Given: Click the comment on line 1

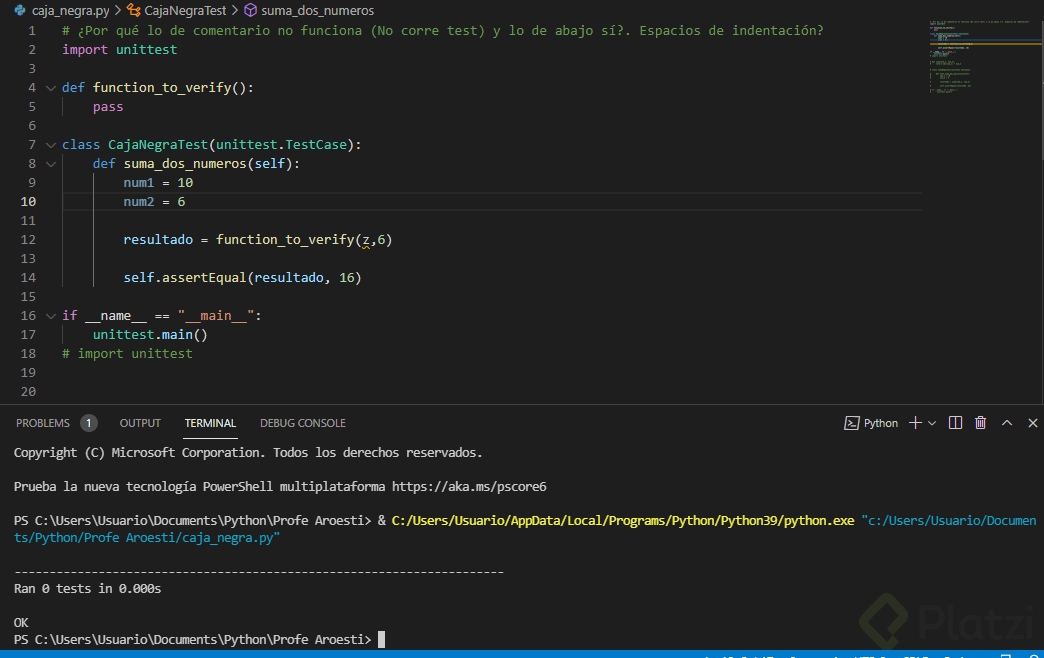Looking at the screenshot, I should [x=443, y=31].
